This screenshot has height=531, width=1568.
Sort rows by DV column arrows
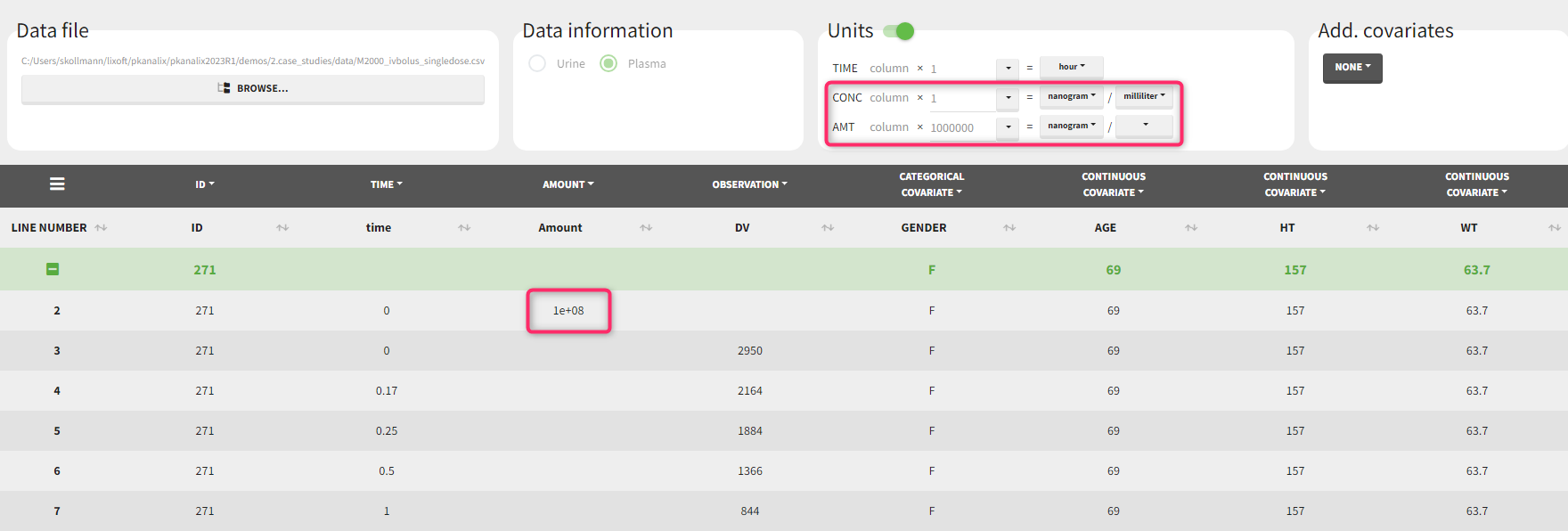(x=828, y=228)
